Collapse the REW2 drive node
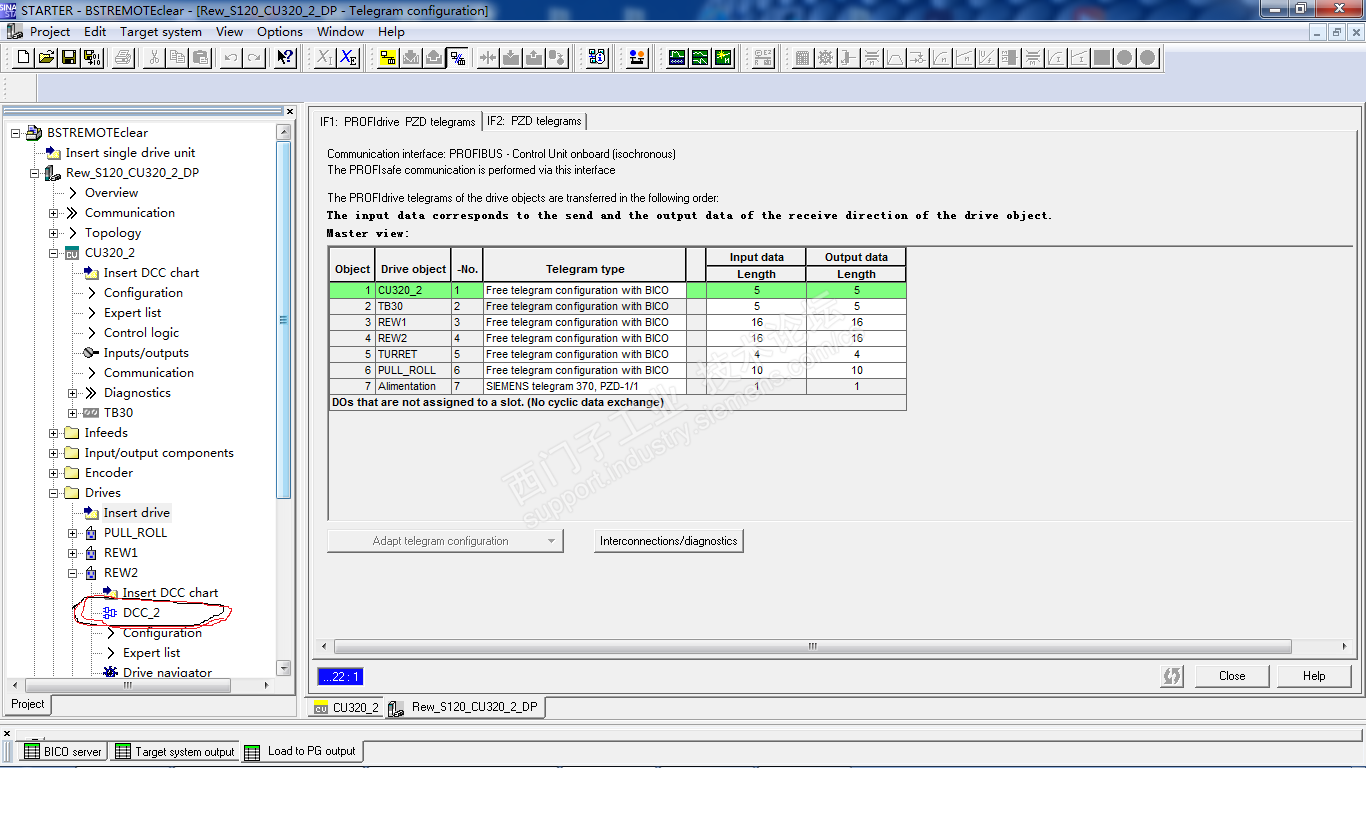 [x=73, y=573]
